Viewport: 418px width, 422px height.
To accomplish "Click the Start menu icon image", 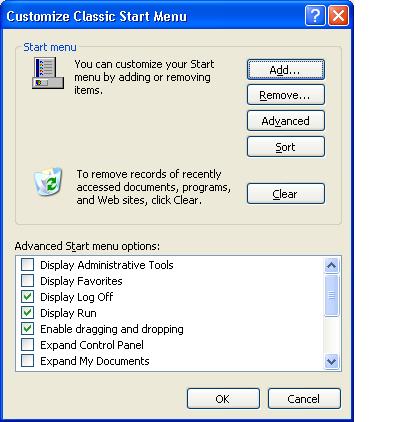I will (48, 73).
